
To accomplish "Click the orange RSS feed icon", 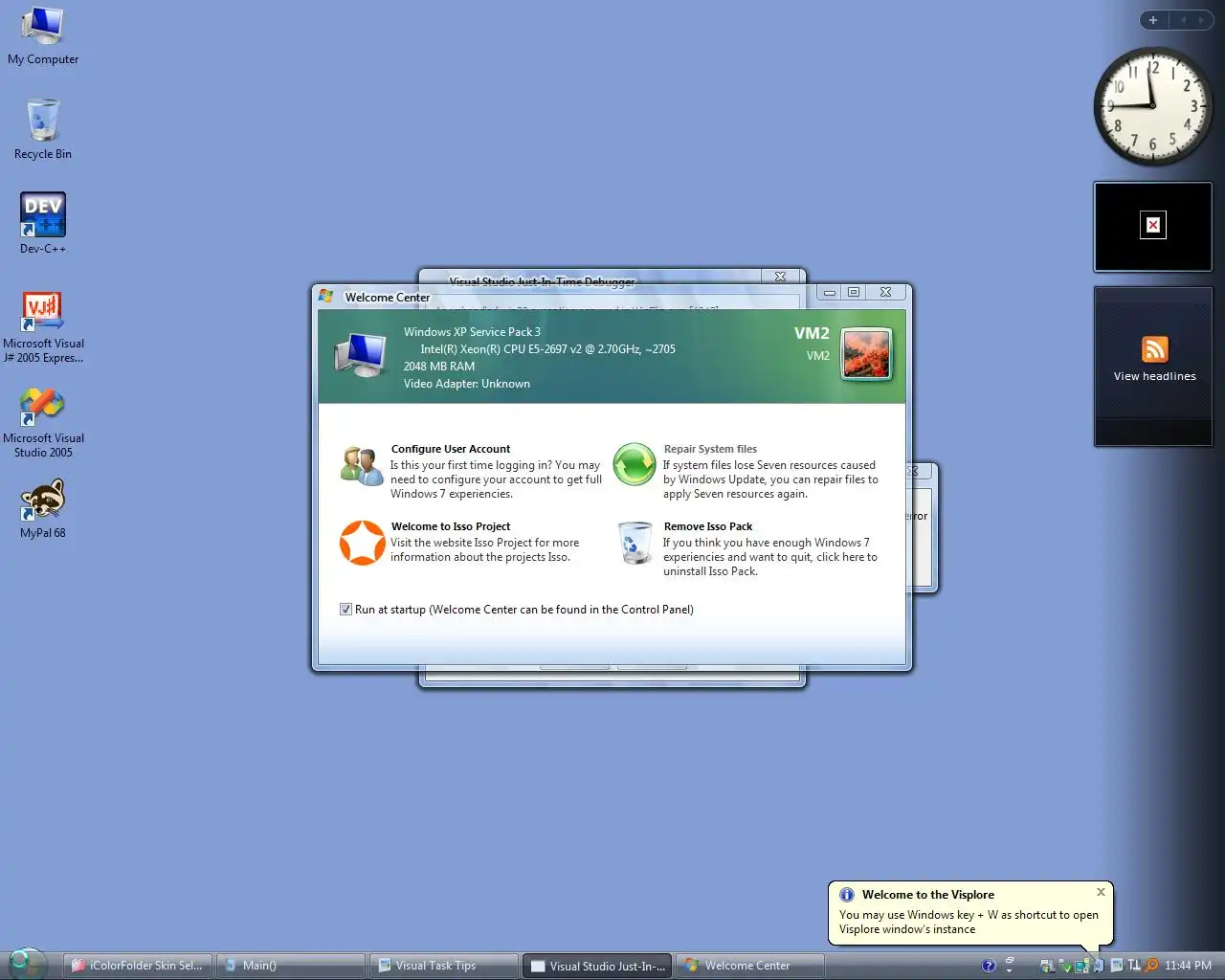I will 1155,349.
